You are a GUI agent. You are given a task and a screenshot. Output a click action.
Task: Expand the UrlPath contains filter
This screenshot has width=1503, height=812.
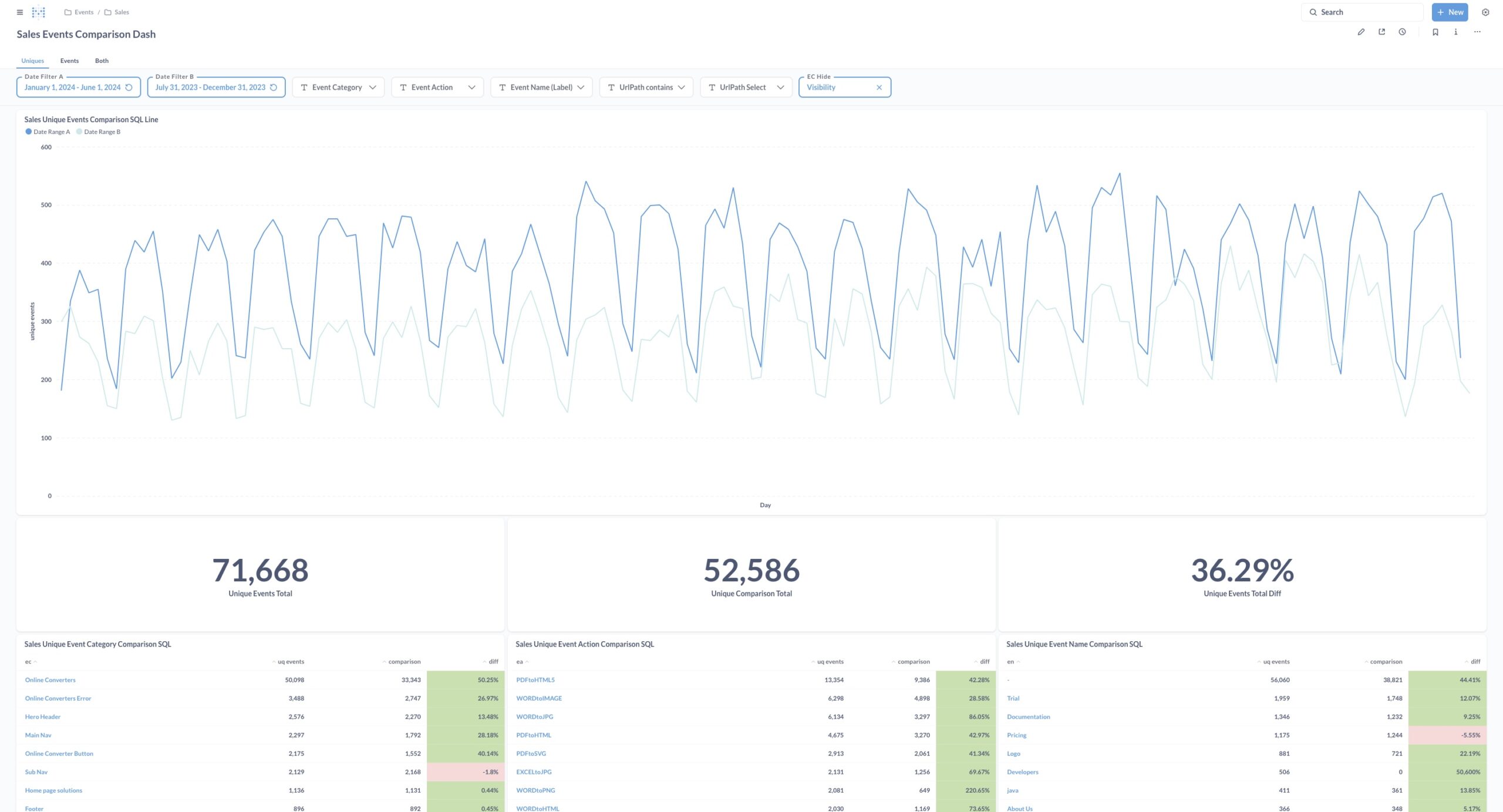646,87
